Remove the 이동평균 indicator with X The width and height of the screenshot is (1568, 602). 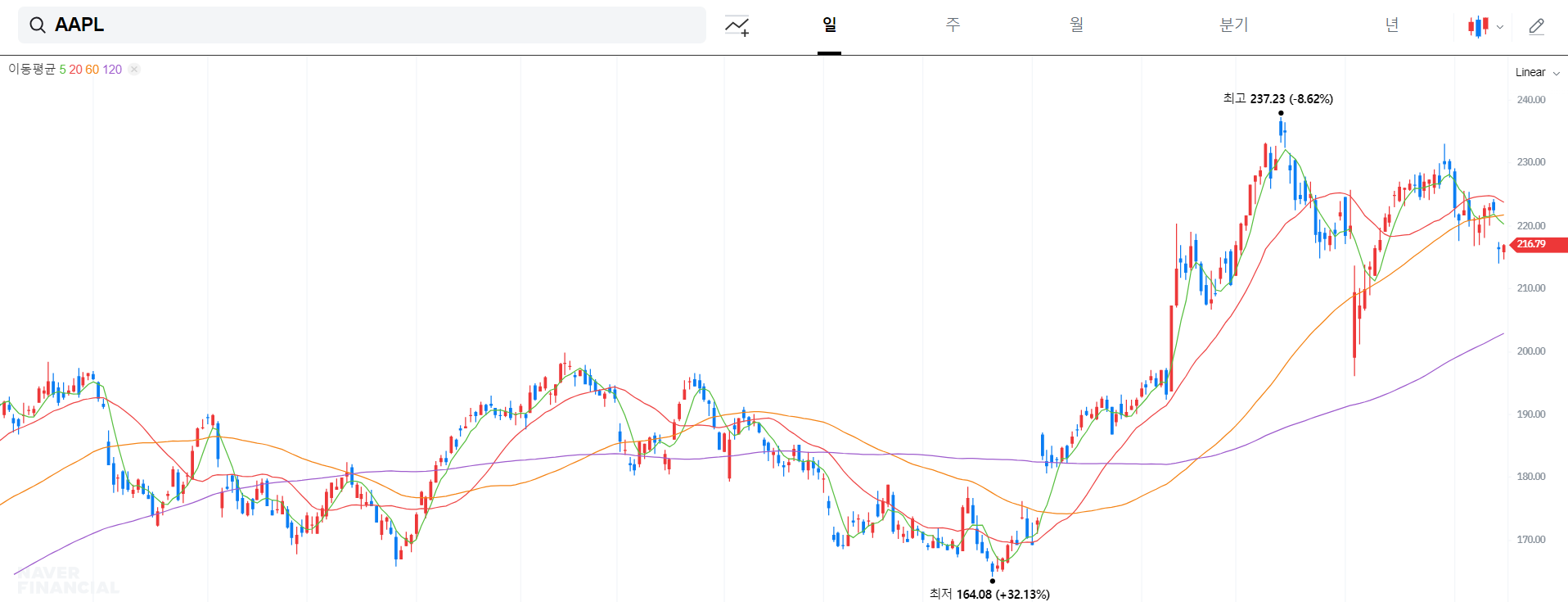[134, 69]
